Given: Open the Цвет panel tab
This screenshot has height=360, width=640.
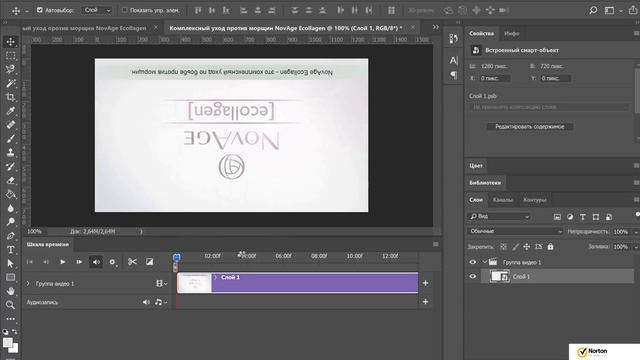Looking at the screenshot, I should 476,166.
